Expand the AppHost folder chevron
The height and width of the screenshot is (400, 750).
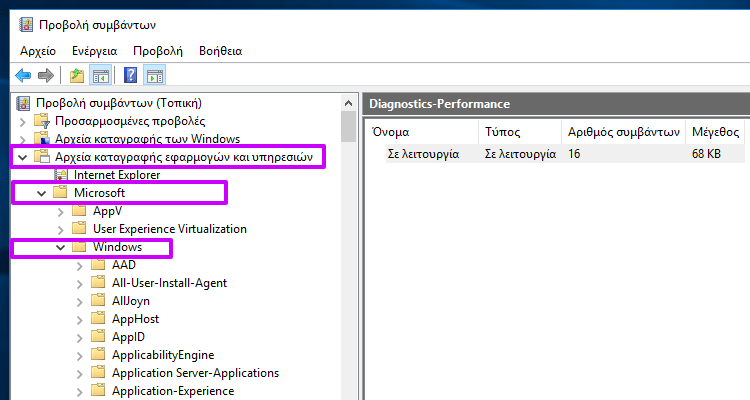pyautogui.click(x=79, y=320)
